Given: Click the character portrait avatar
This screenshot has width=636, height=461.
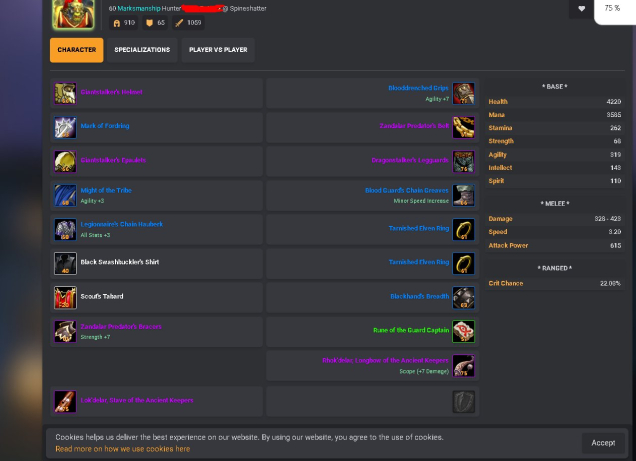Looking at the screenshot, I should (73, 15).
